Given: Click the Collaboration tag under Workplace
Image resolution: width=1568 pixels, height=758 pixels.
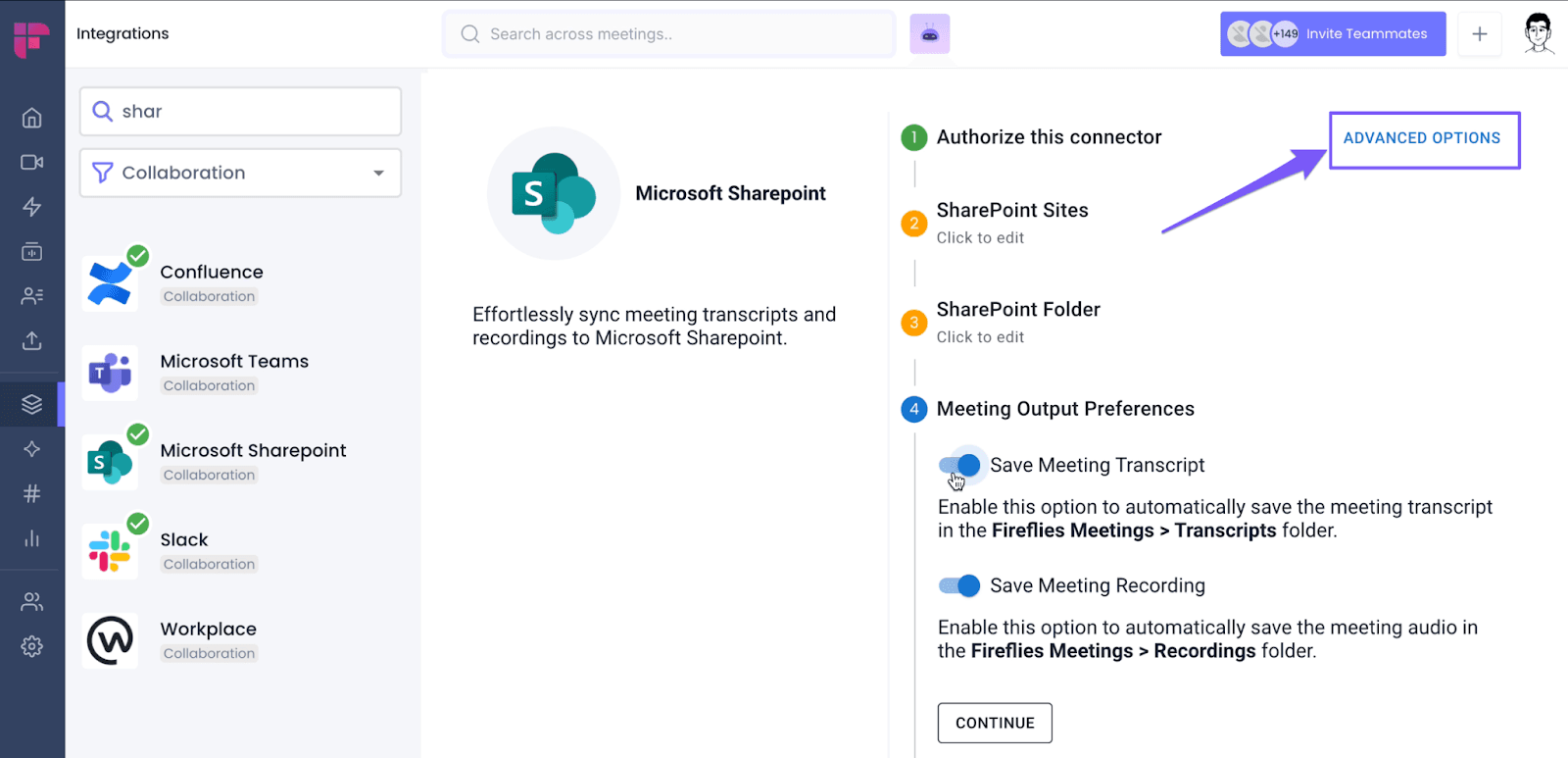Looking at the screenshot, I should coord(209,653).
